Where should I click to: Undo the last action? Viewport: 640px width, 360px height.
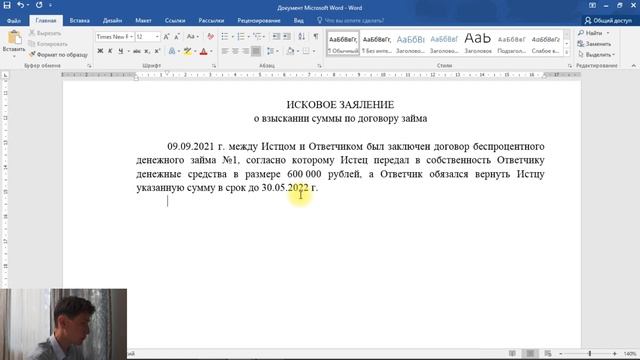click(x=20, y=5)
